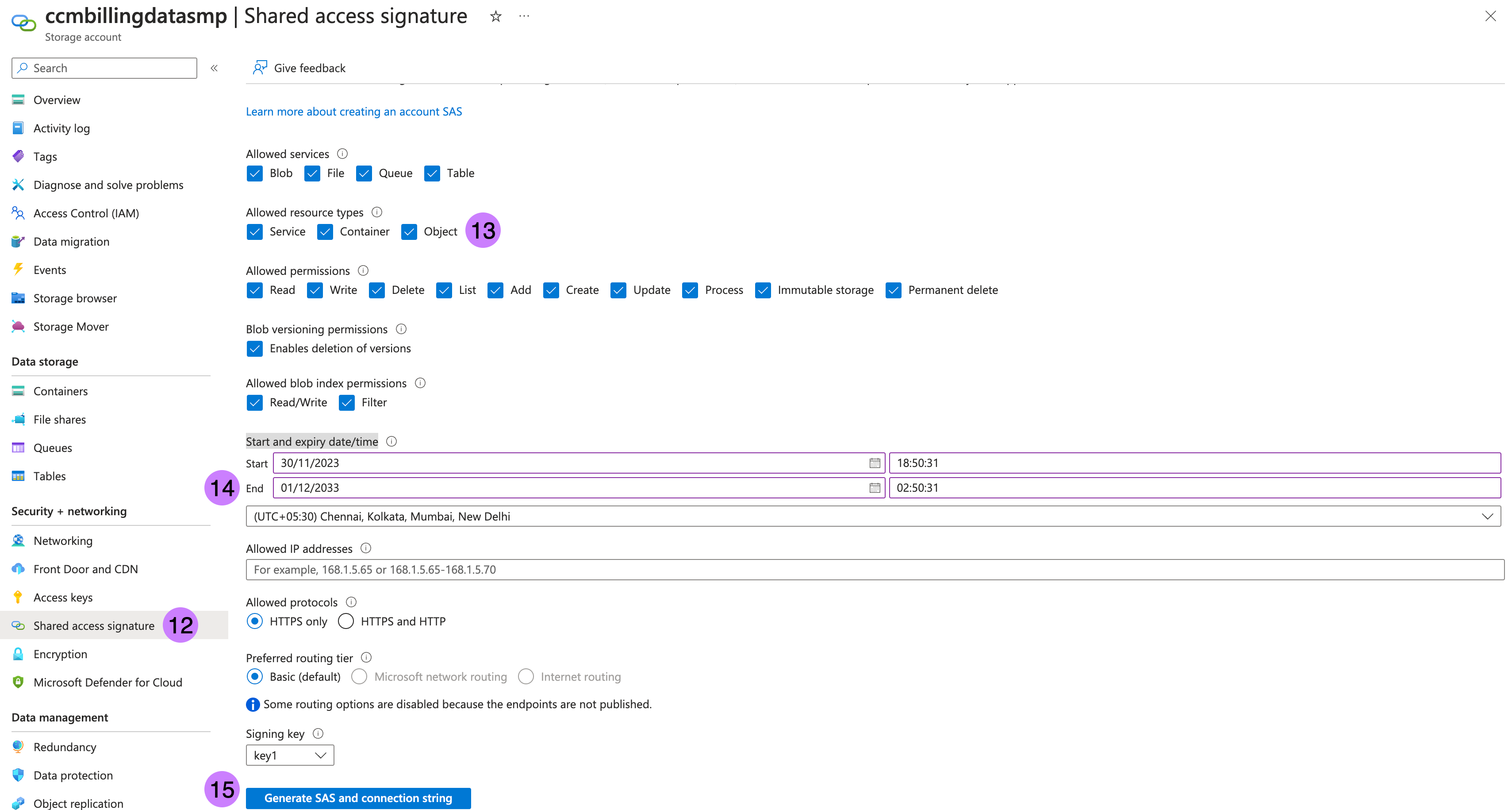Open calendar picker for Start date
The width and height of the screenshot is (1512, 810).
click(x=874, y=463)
